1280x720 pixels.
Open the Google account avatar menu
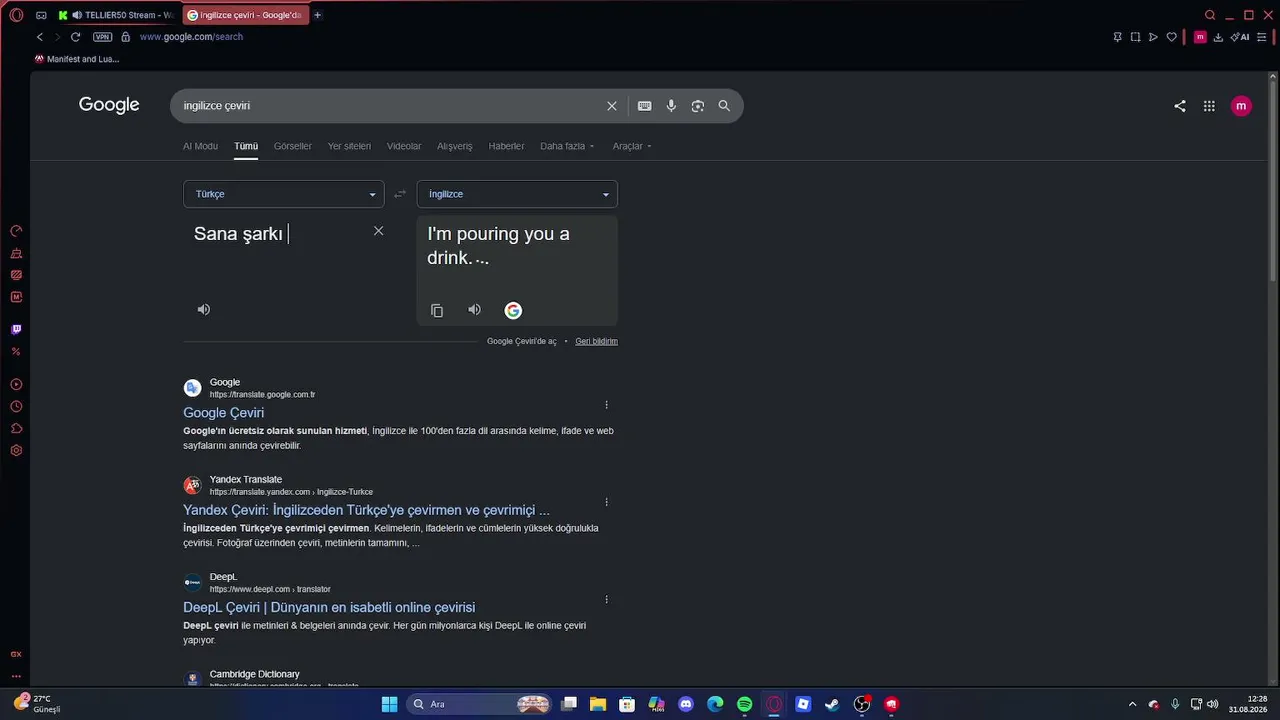point(1241,106)
